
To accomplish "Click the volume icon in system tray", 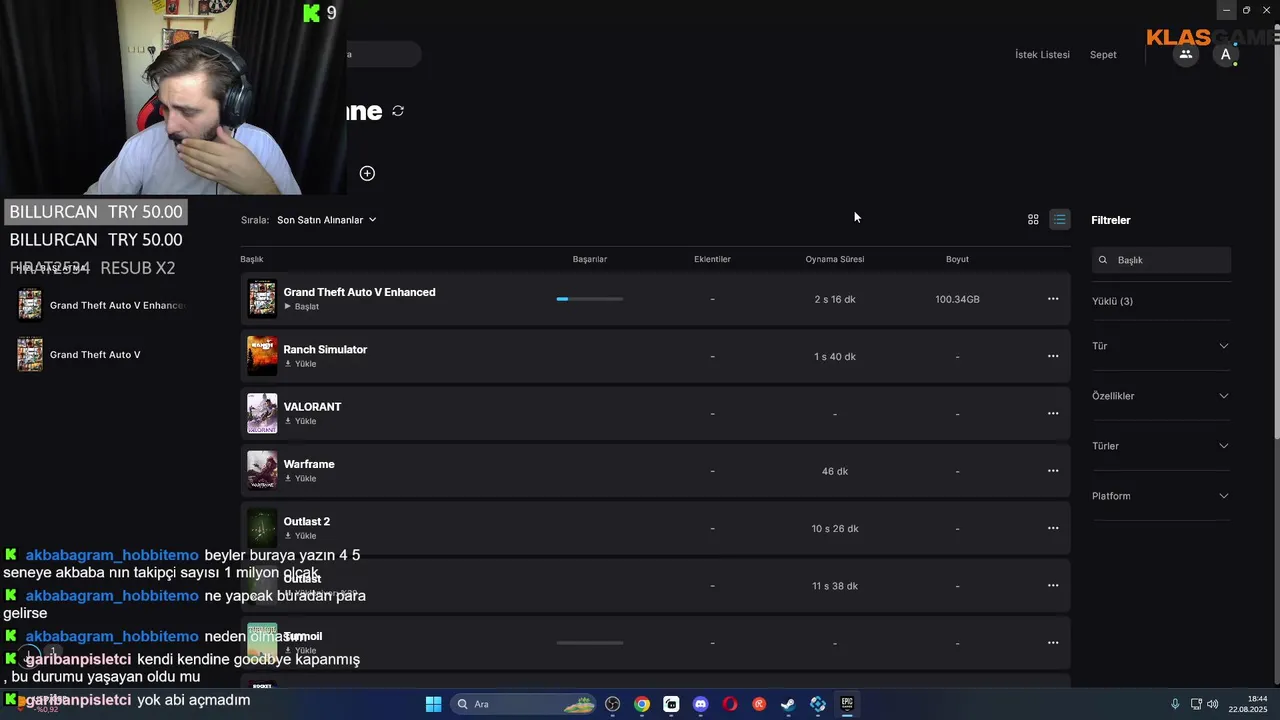I will pos(1212,704).
